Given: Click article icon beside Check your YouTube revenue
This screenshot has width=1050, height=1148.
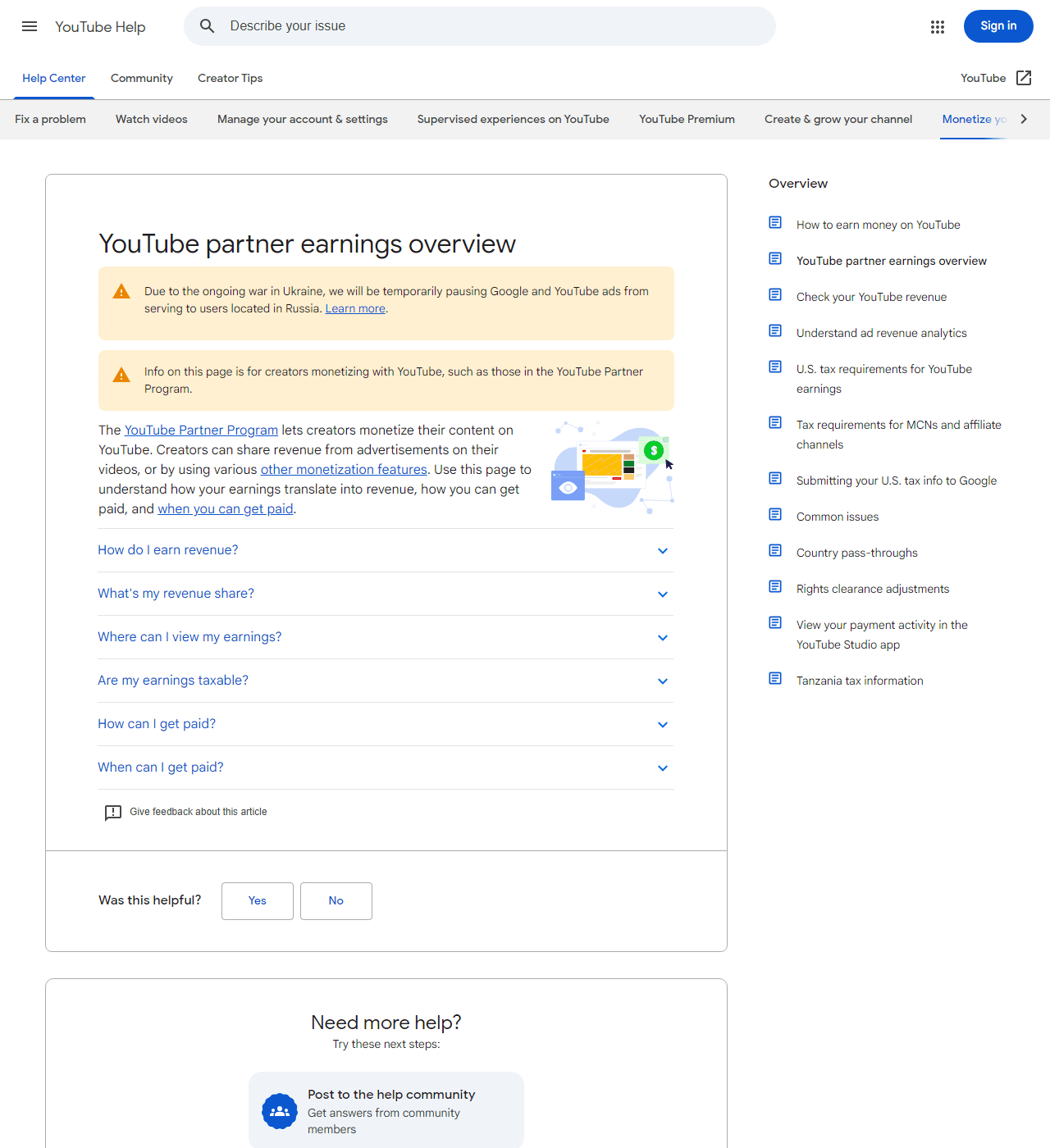Looking at the screenshot, I should coord(775,294).
